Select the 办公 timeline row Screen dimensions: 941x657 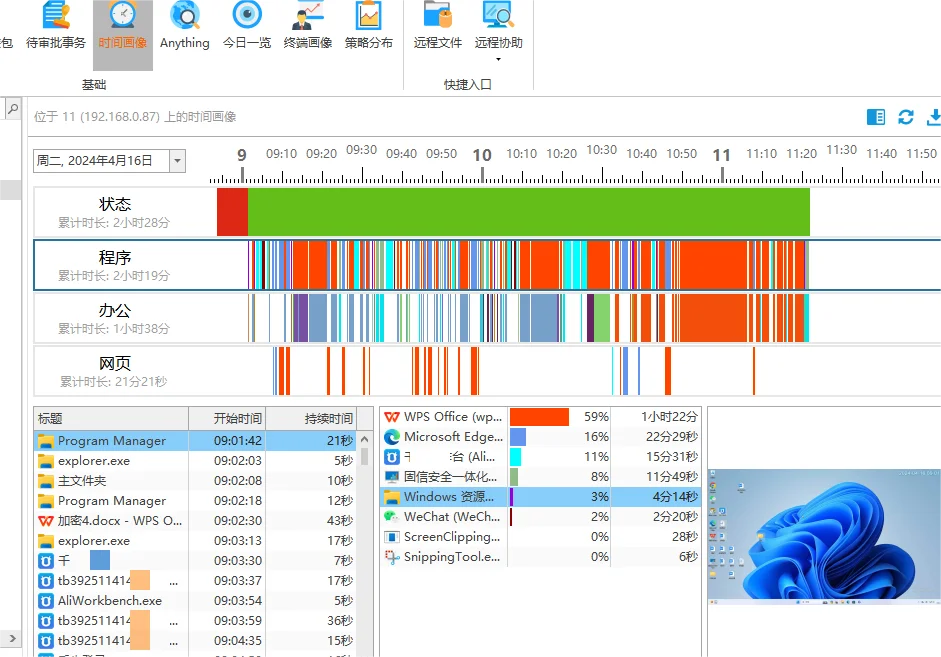click(487, 318)
